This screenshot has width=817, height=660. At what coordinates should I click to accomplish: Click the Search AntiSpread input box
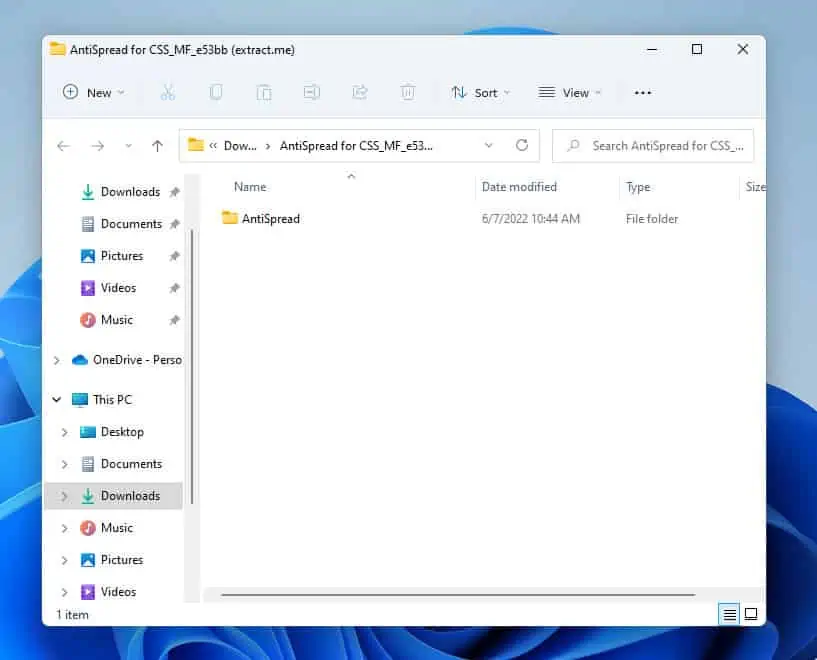(653, 146)
